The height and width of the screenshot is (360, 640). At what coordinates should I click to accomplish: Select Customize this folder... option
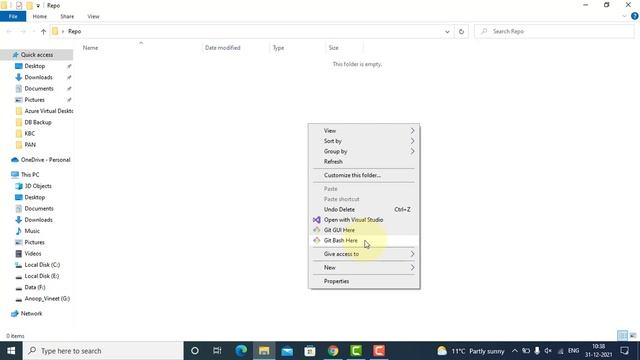pyautogui.click(x=364, y=175)
